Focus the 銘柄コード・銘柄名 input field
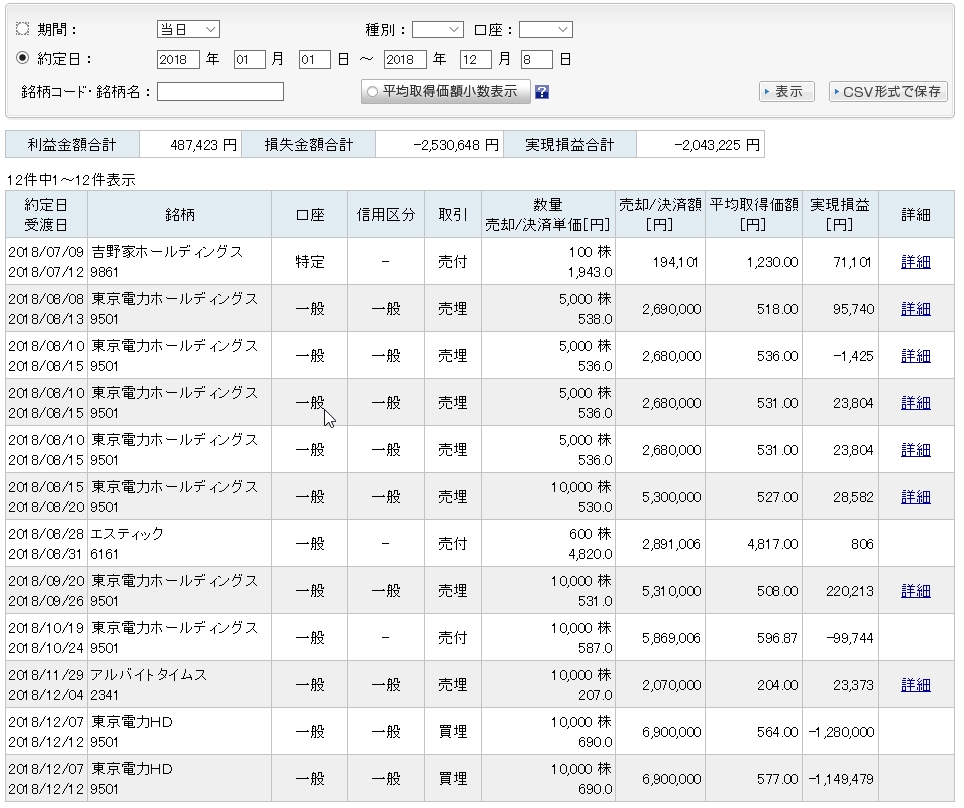Image resolution: width=964 pixels, height=808 pixels. pyautogui.click(x=220, y=92)
